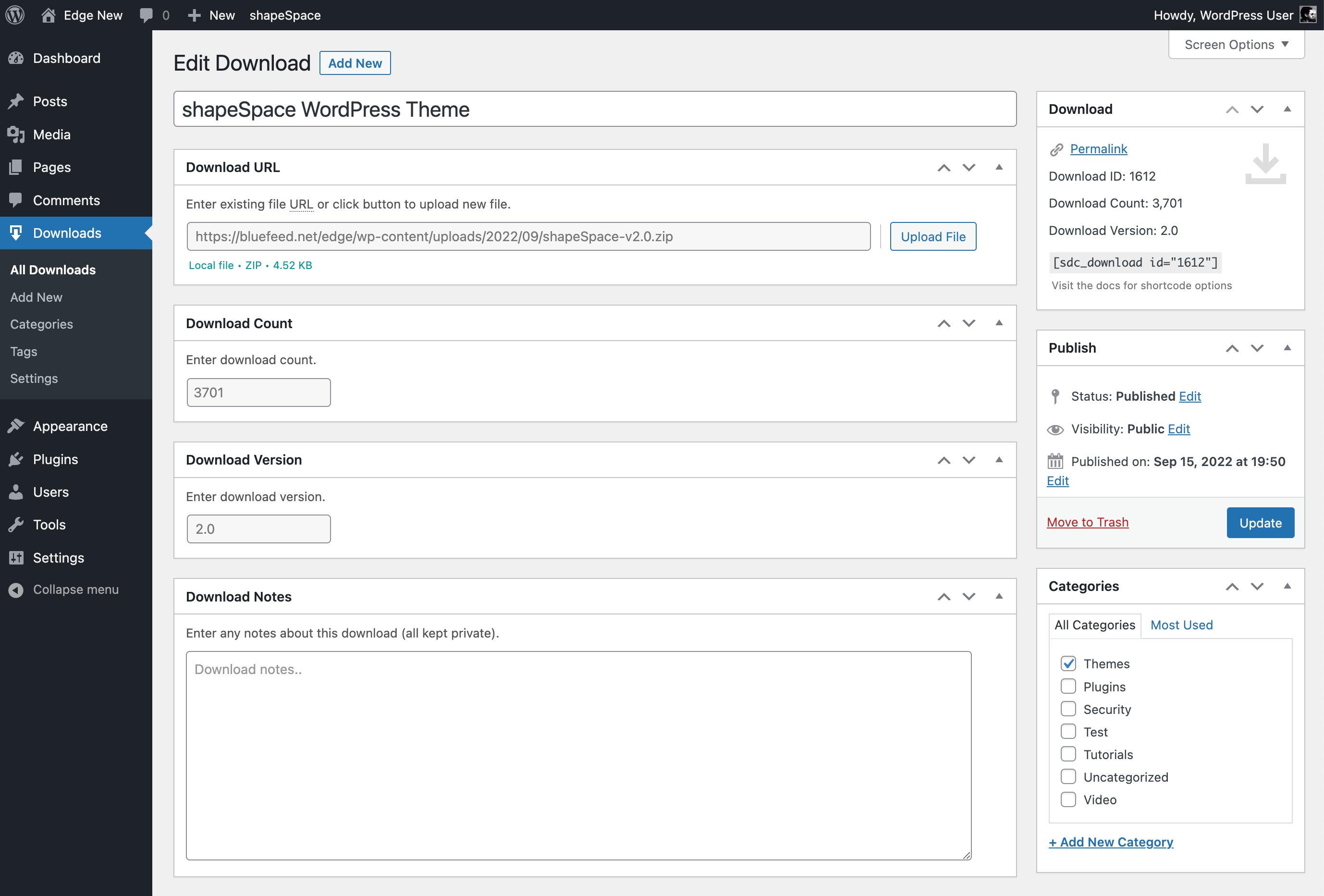Toggle the Download Version panel triangle
This screenshot has height=896, width=1324.
(x=999, y=460)
